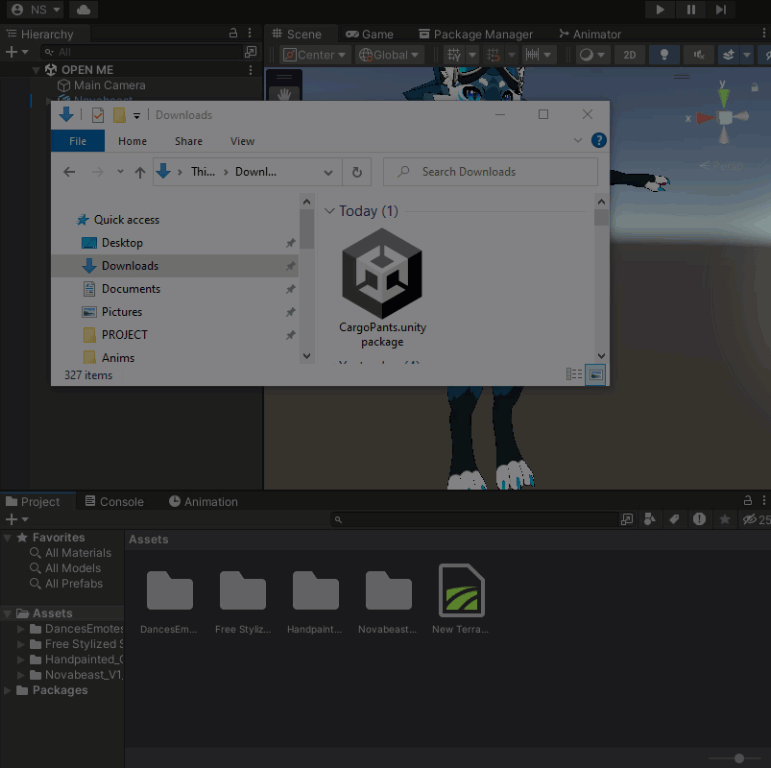Toggle scene lighting lightbulb icon
Screen dimensions: 771x768
pos(664,55)
